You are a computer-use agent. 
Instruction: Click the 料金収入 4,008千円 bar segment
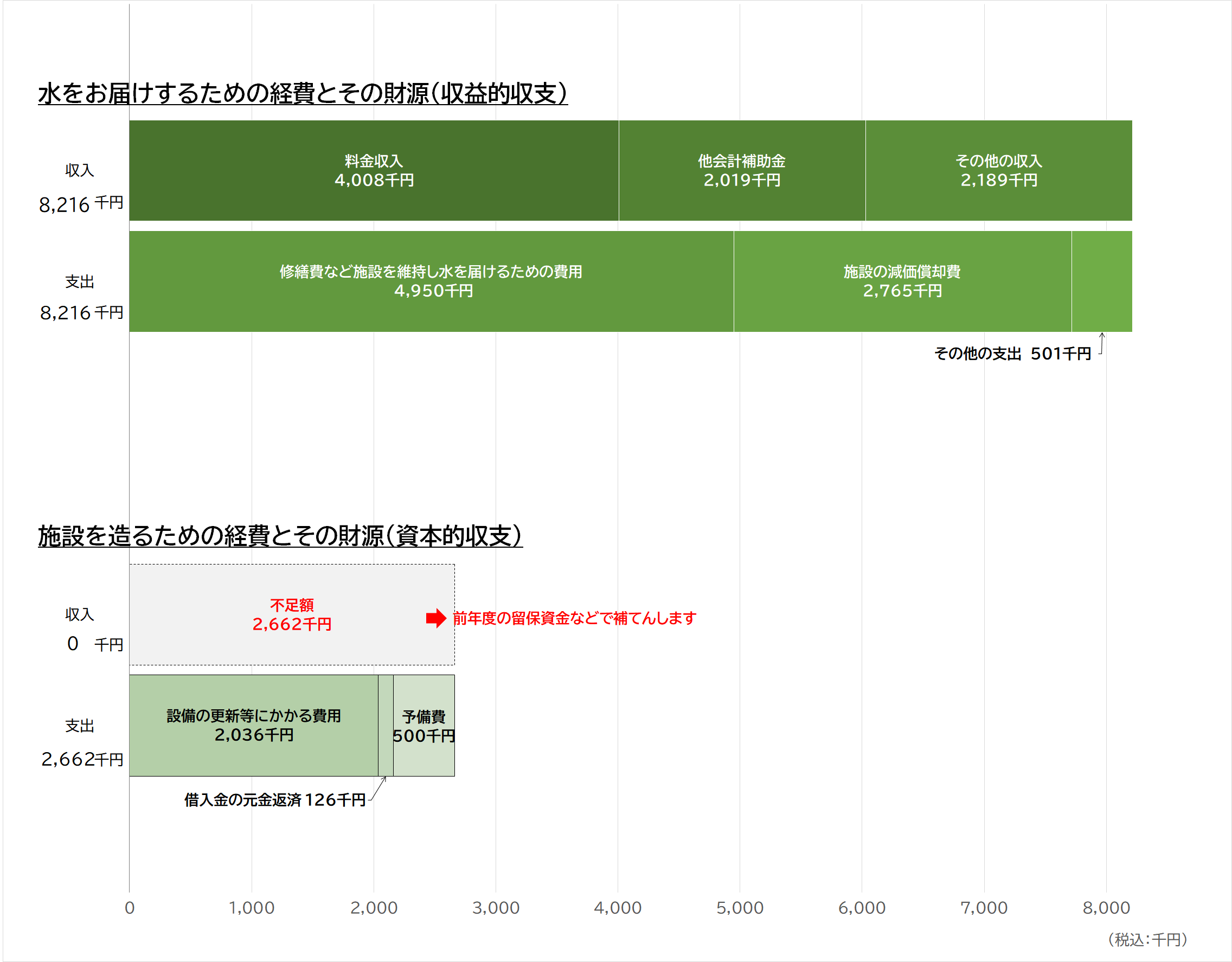click(x=374, y=170)
